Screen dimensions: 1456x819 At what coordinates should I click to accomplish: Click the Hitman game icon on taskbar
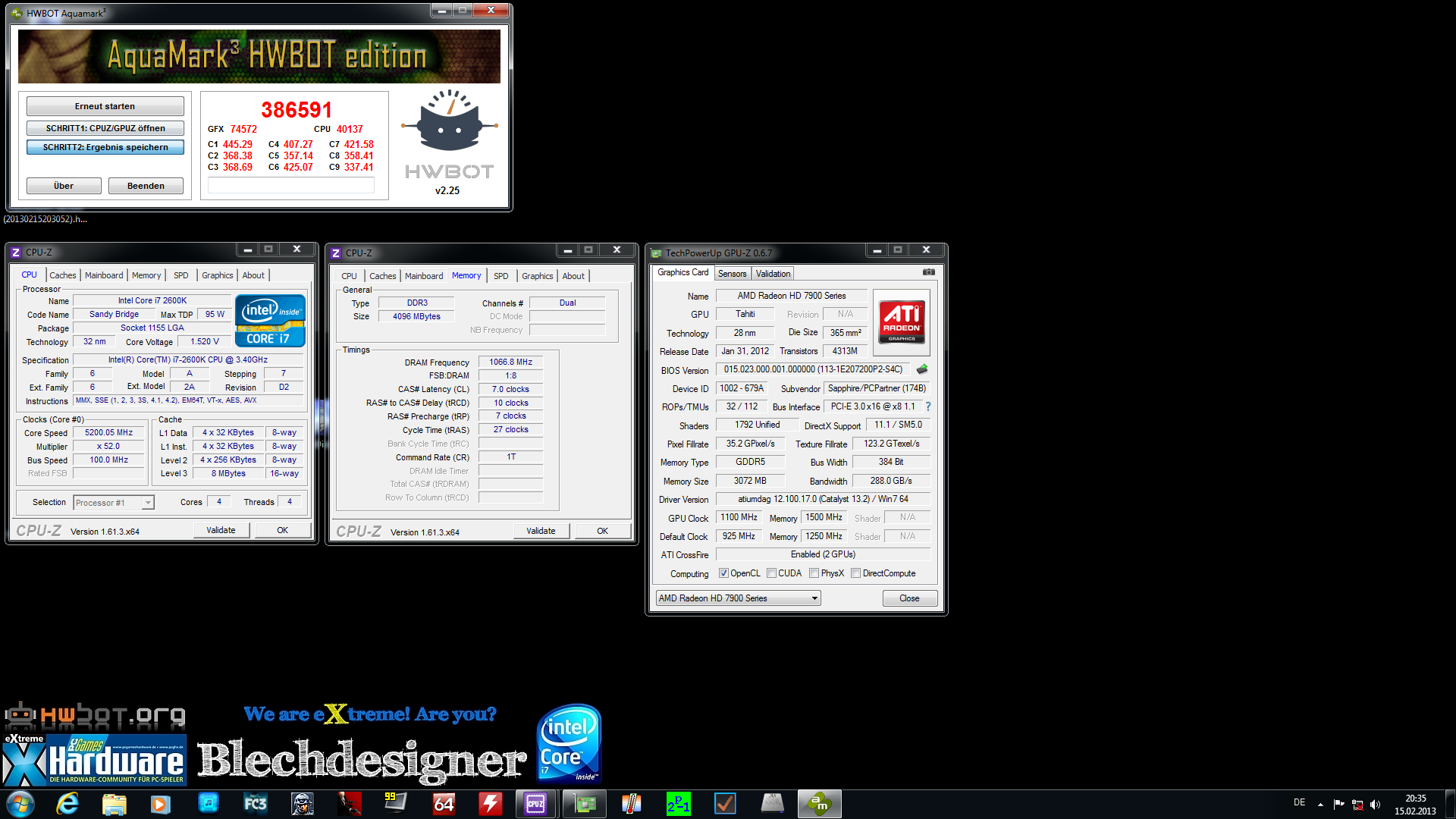350,803
